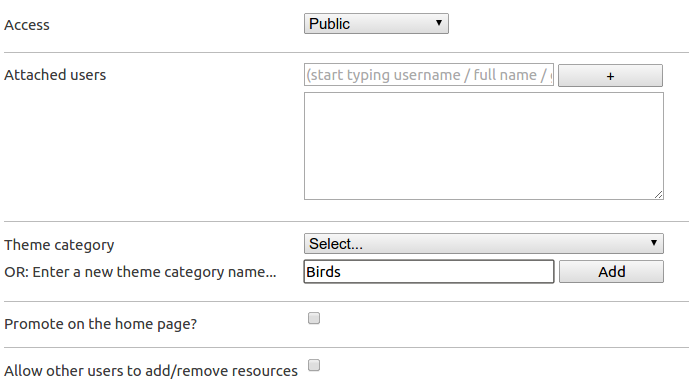The height and width of the screenshot is (392, 689).
Task: Click the 'Theme category' label text
Action: (59, 245)
